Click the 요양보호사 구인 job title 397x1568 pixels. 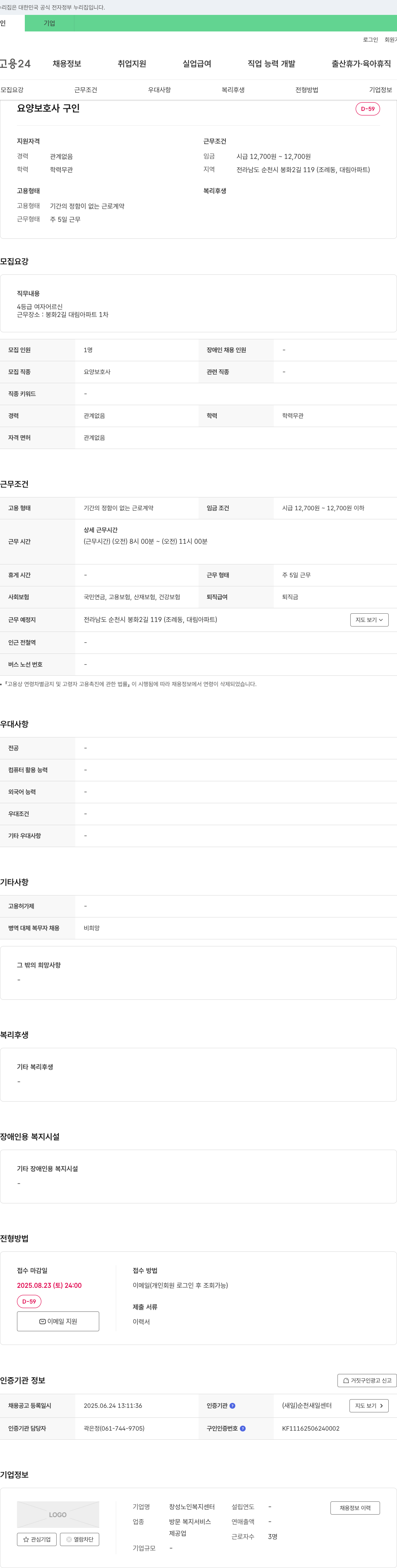48,108
